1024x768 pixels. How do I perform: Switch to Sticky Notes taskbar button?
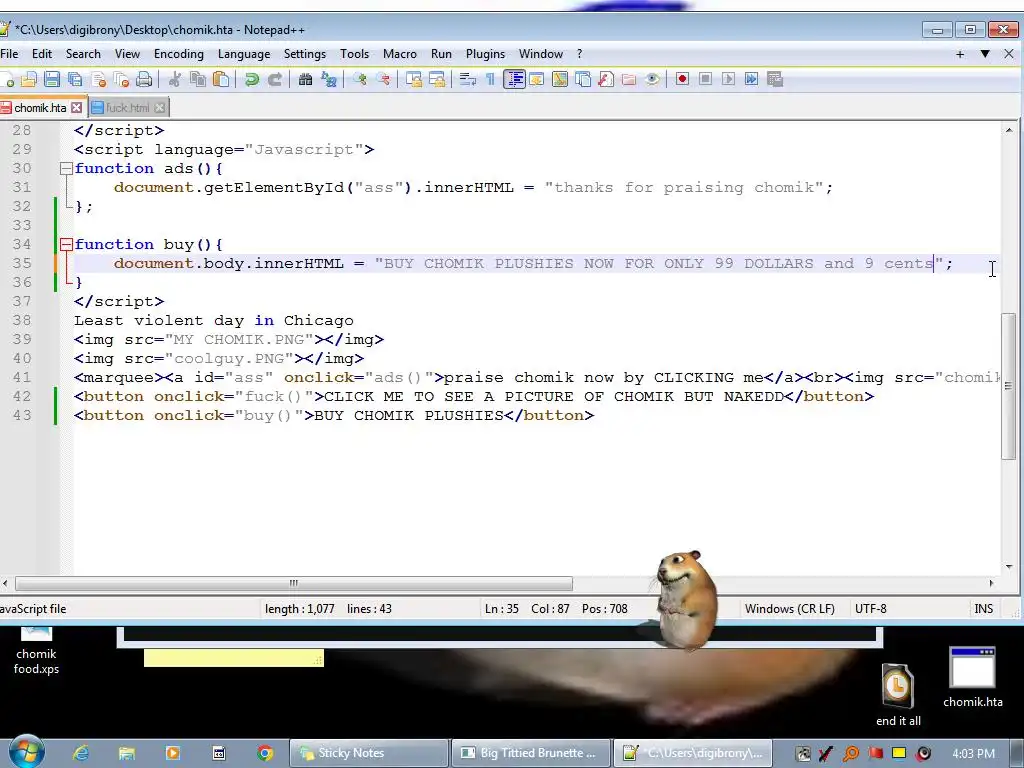tap(369, 753)
